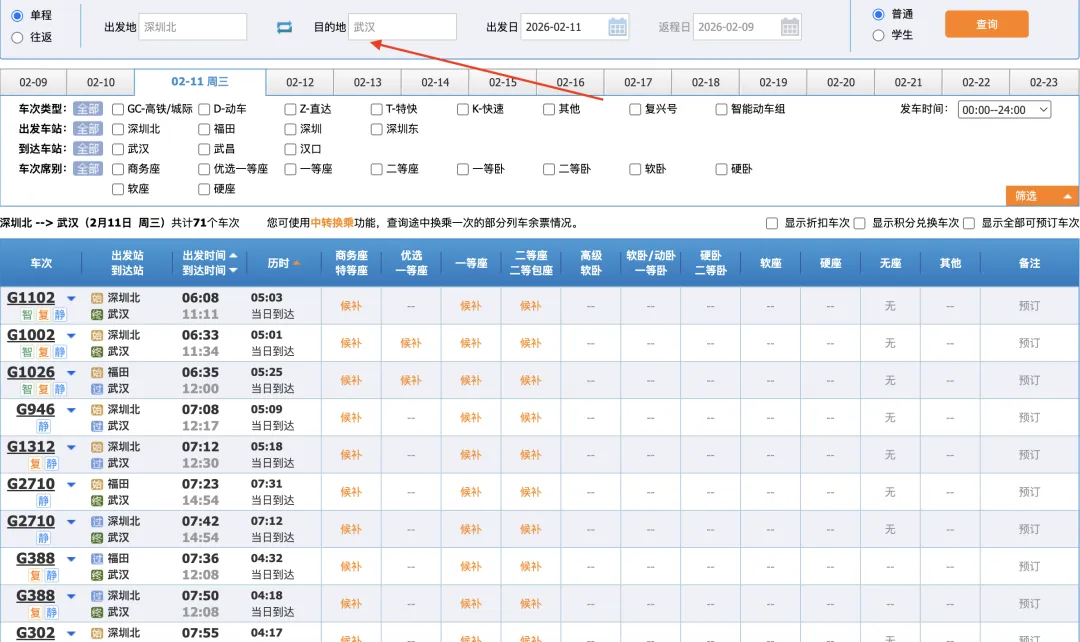Collapse the 筛选 filter panel
The width and height of the screenshot is (1080, 642).
tap(1042, 196)
